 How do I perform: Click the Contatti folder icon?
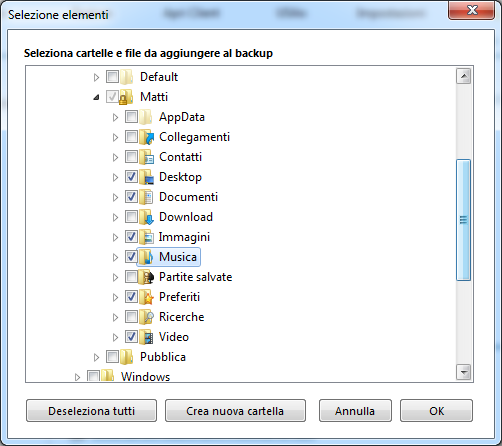pyautogui.click(x=146, y=157)
